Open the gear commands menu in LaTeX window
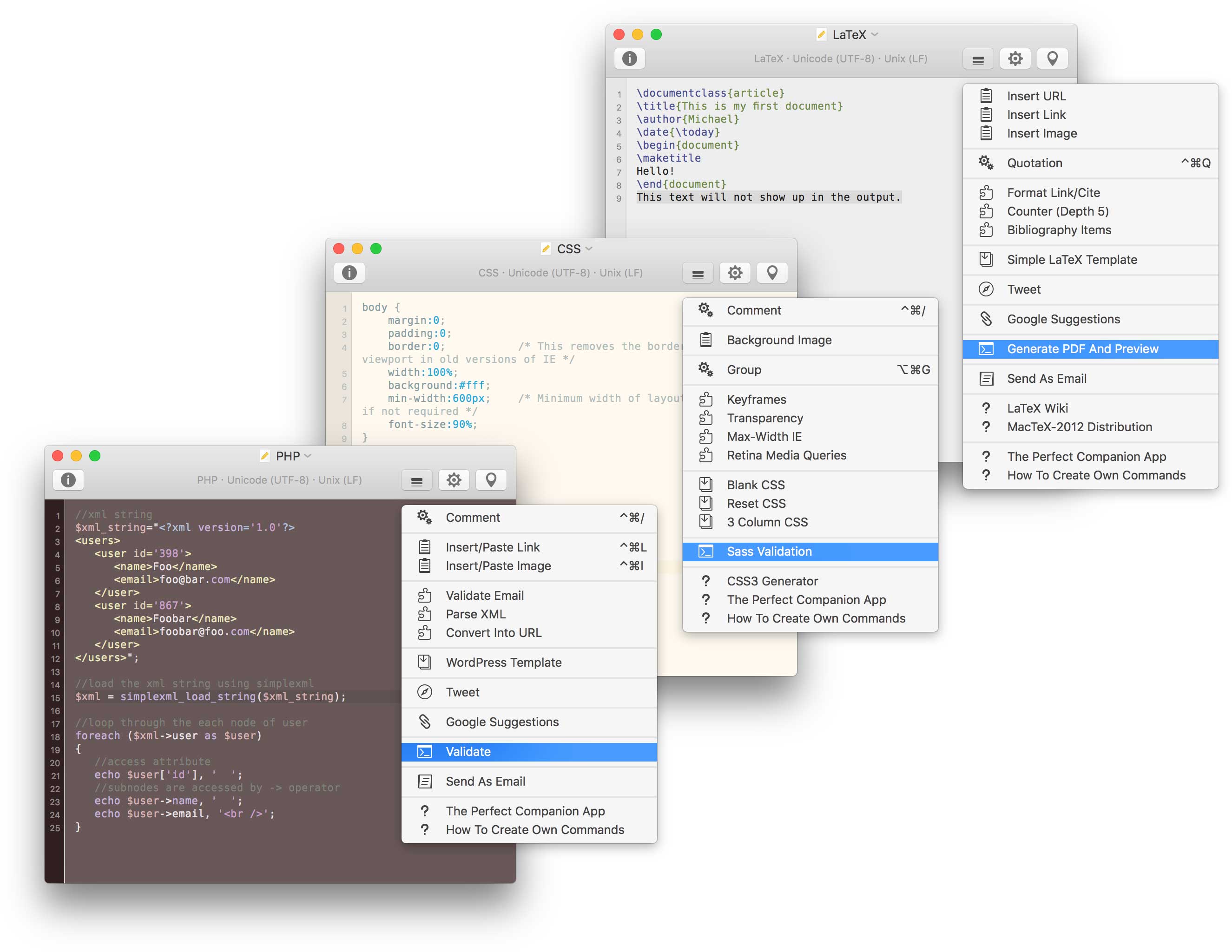Viewport: 1232px width, 952px height. point(1015,59)
